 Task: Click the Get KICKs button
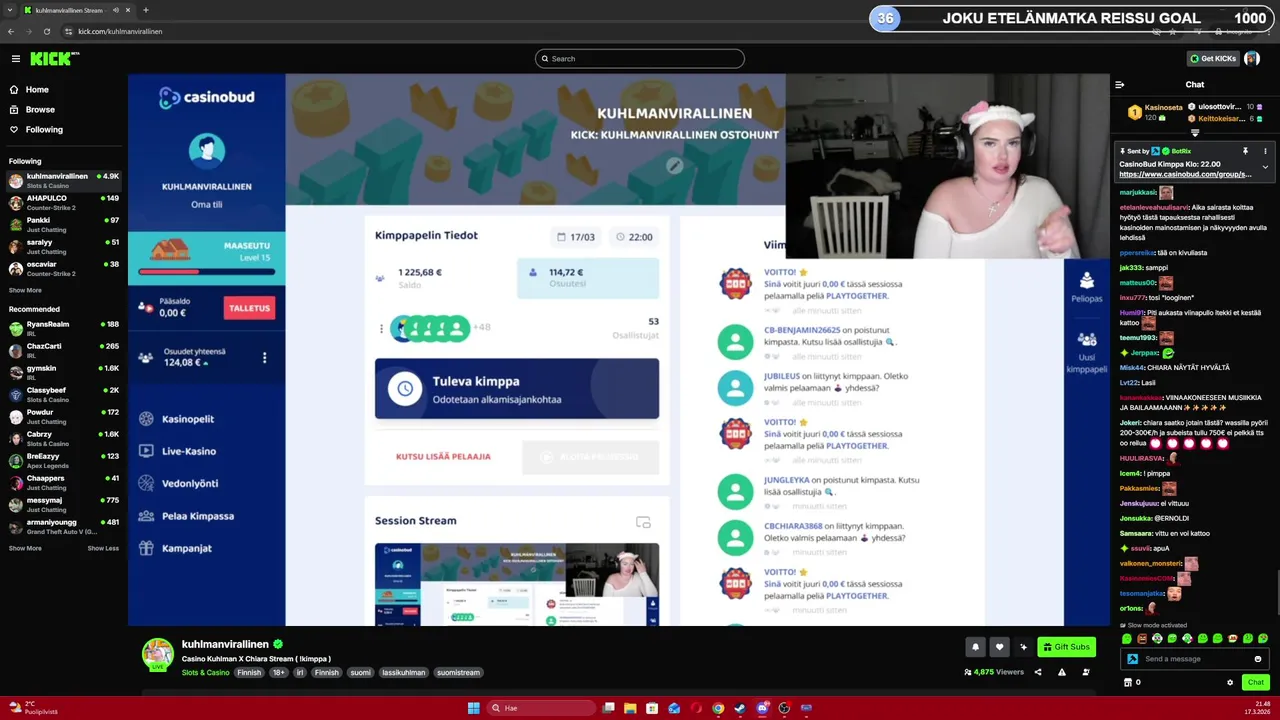pos(1213,59)
